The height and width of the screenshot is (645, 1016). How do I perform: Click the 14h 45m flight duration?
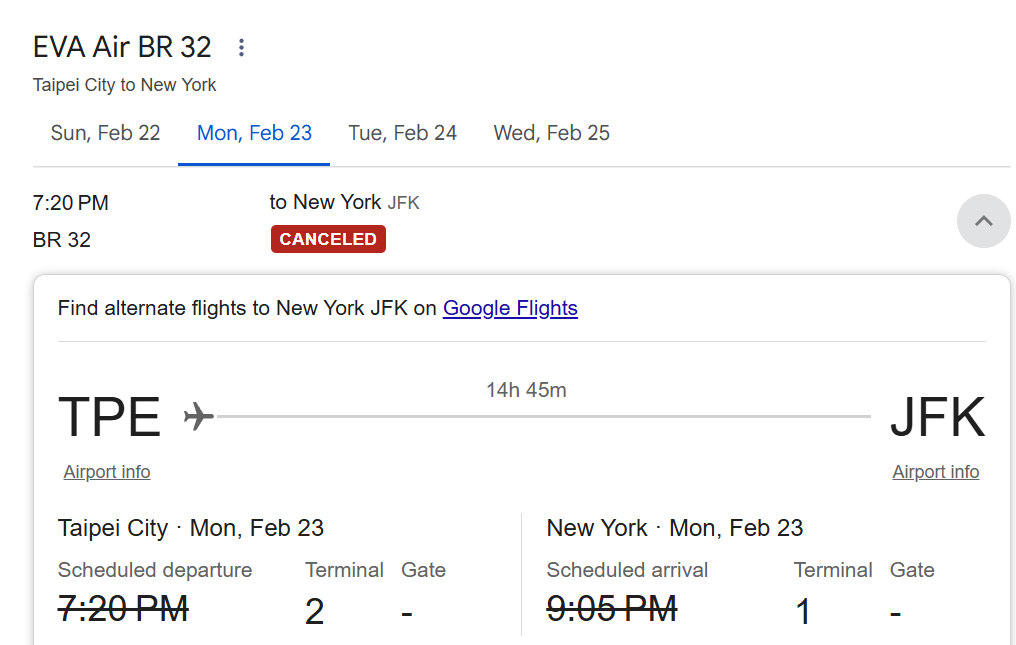coord(526,390)
